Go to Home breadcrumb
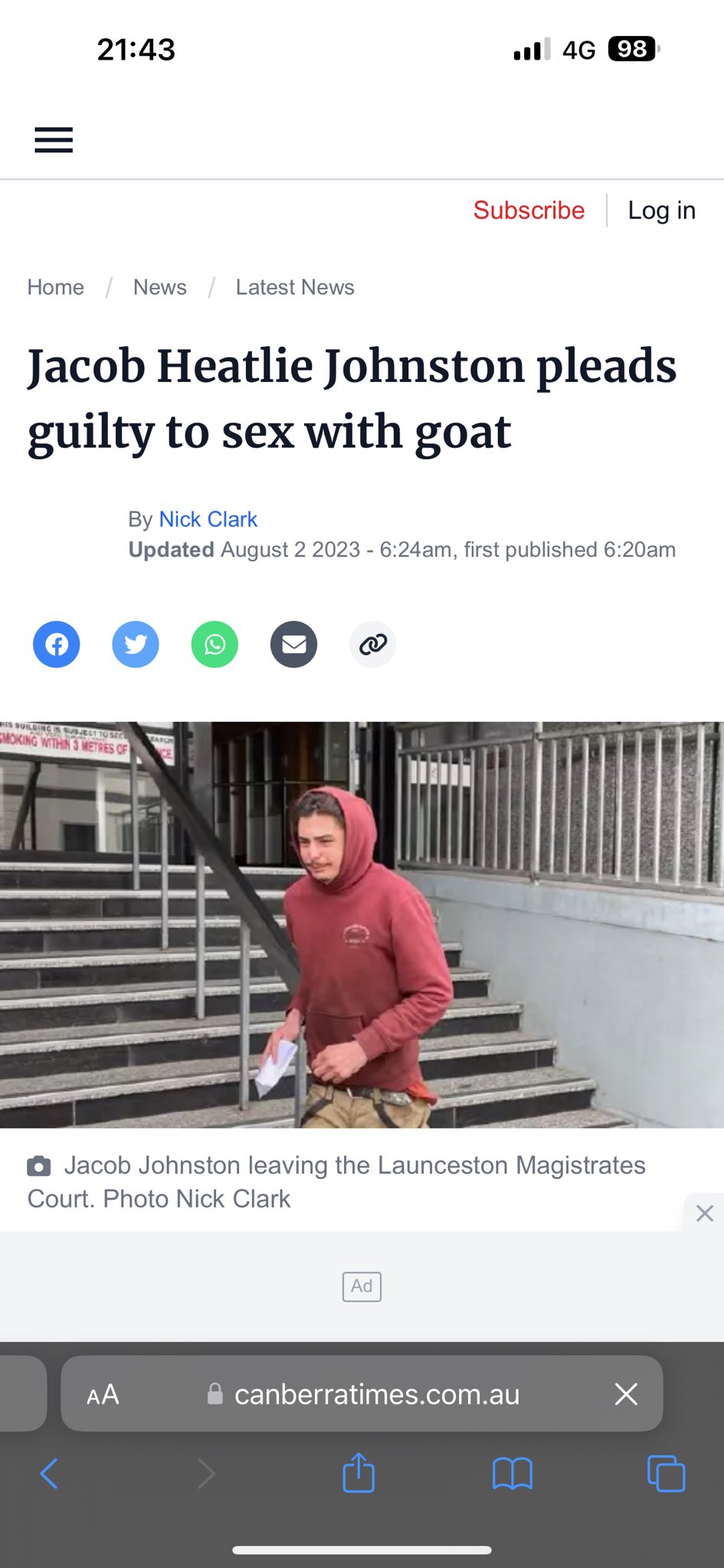 tap(56, 287)
